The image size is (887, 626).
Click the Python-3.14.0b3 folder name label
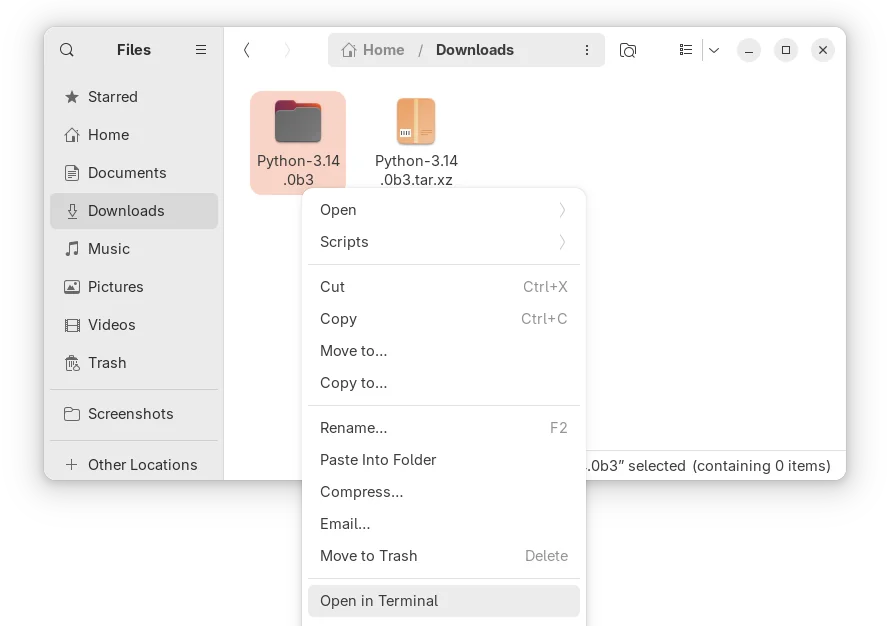click(298, 170)
